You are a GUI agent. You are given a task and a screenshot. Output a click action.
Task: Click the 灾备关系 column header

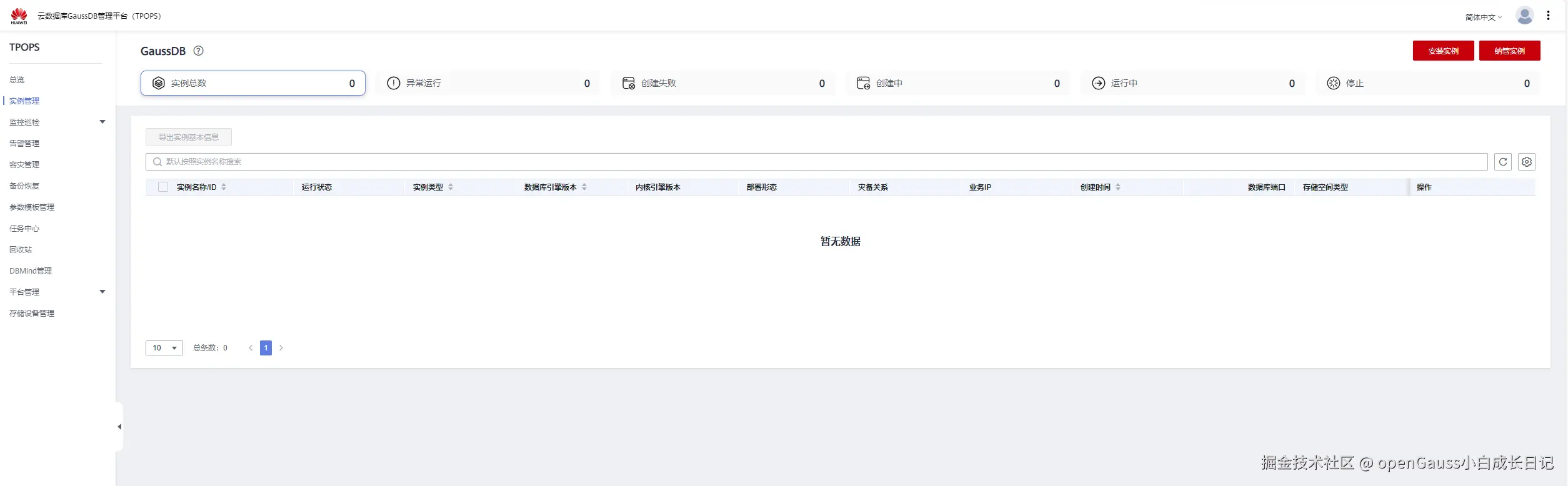(873, 187)
